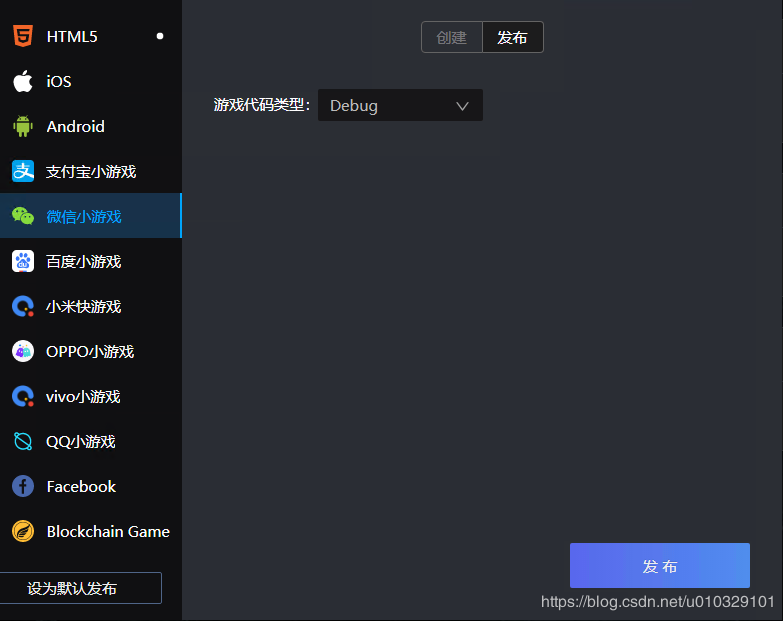
Task: Click the WeChat mini game icon
Action: [x=22, y=216]
